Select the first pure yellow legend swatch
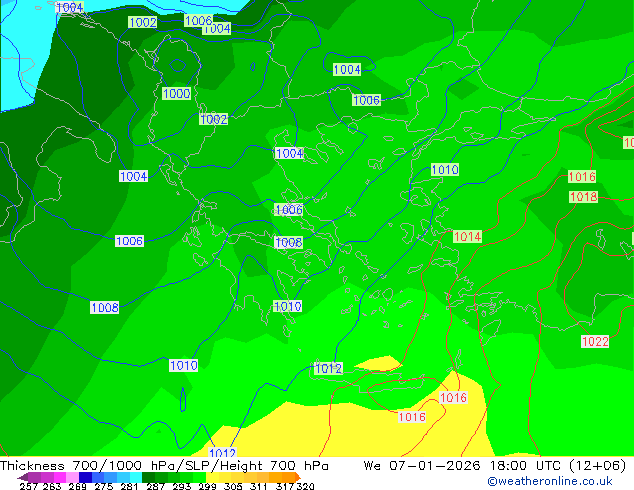The height and width of the screenshot is (490, 634). pyautogui.click(x=212, y=477)
